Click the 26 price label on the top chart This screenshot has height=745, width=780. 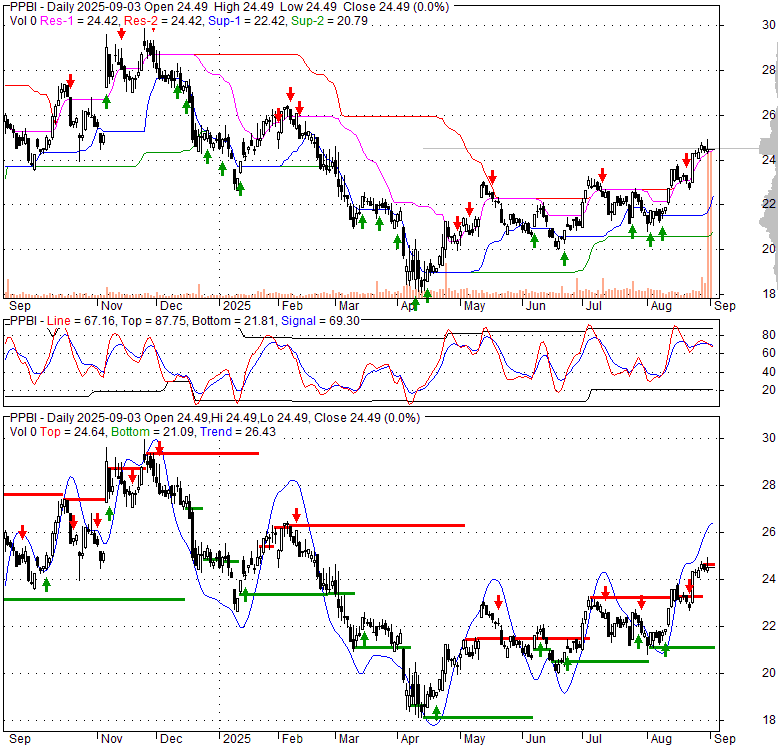point(769,114)
